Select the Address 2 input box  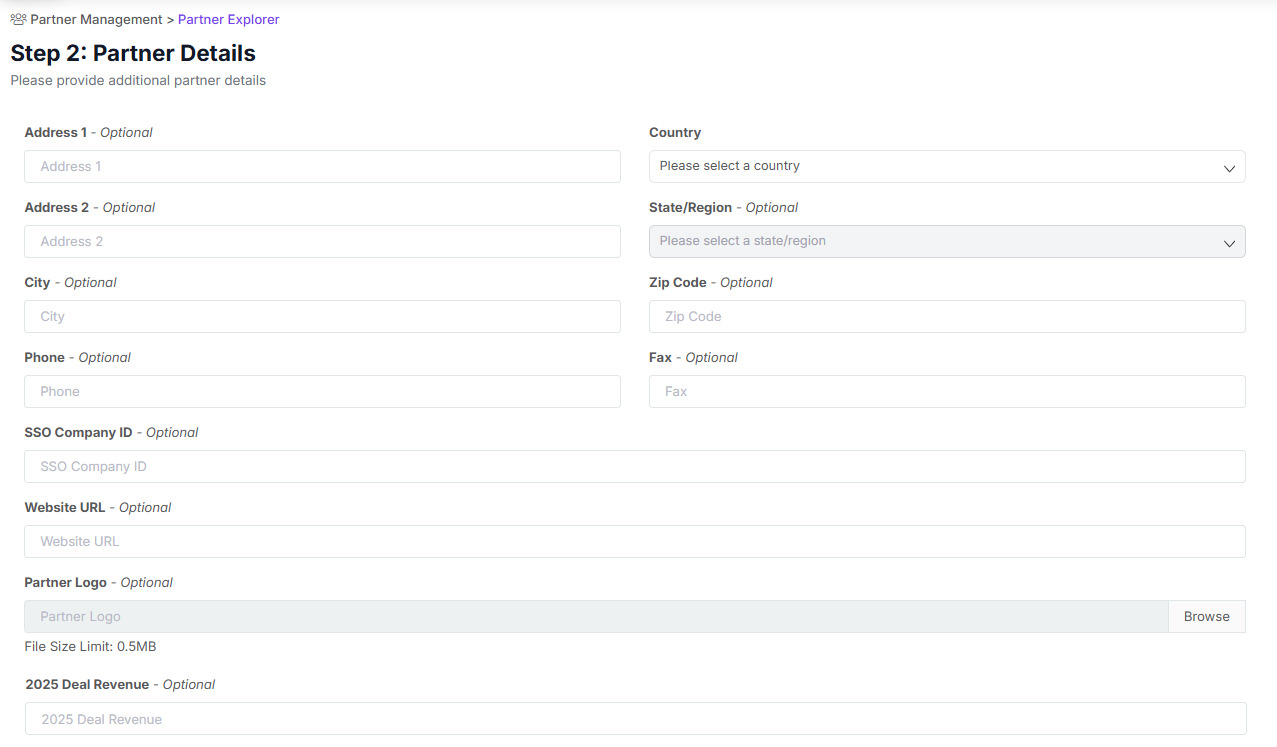[322, 241]
